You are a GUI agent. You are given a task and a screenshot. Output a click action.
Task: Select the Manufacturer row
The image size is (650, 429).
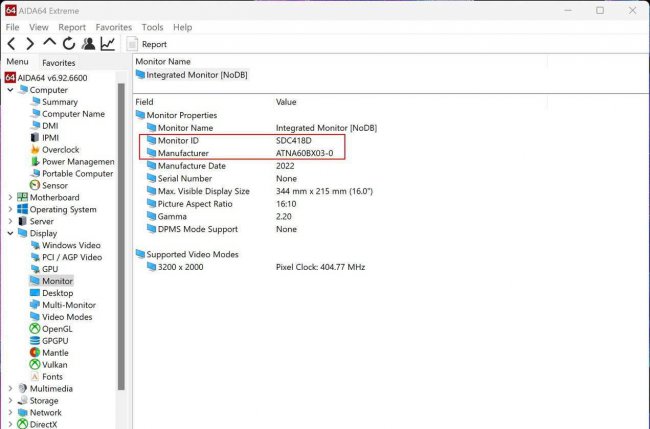[x=242, y=153]
